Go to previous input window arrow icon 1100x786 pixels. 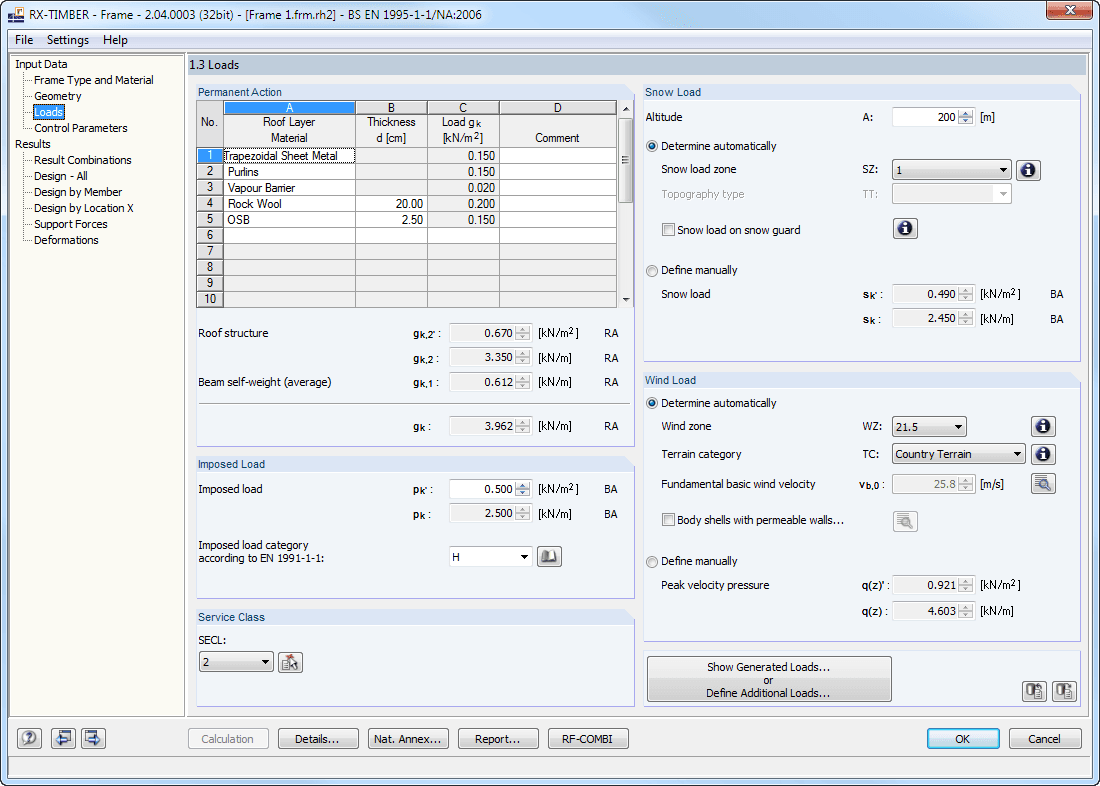63,738
